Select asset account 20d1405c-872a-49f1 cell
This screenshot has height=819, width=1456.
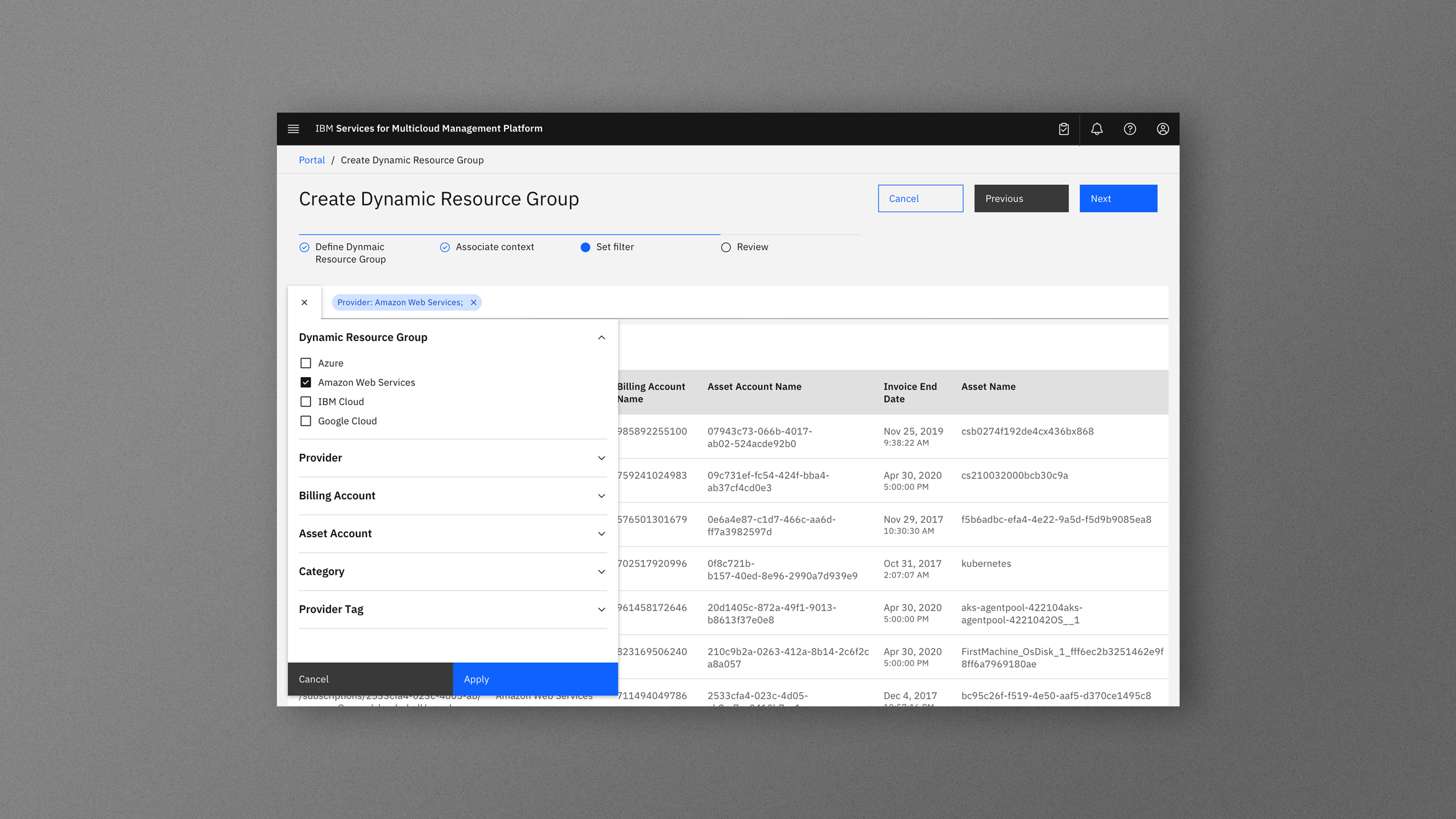click(x=772, y=614)
